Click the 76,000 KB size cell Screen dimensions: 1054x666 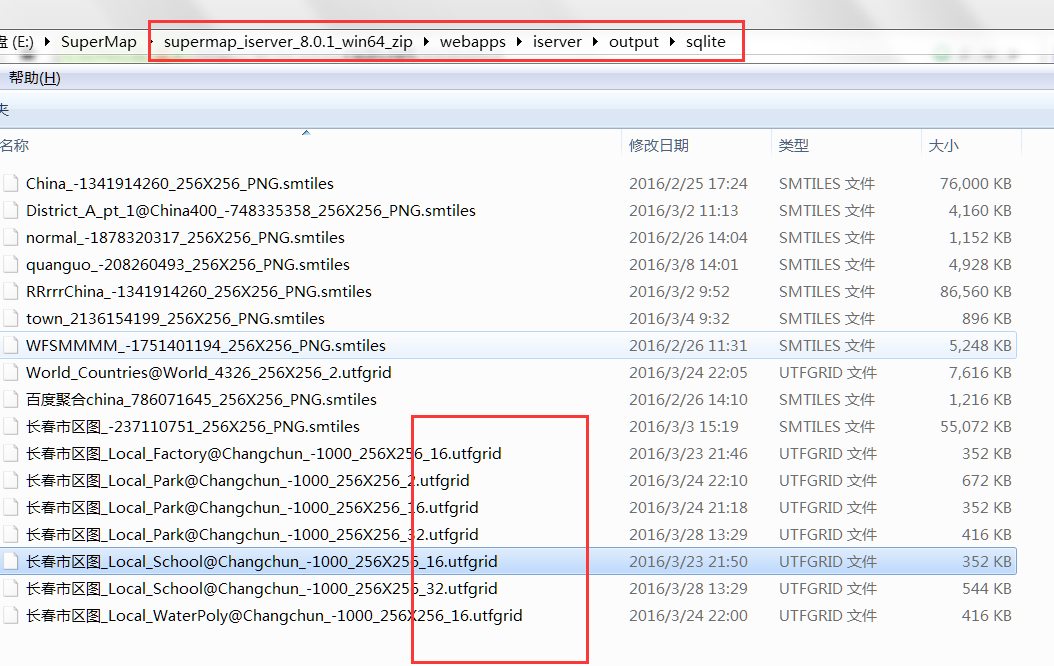coord(975,183)
